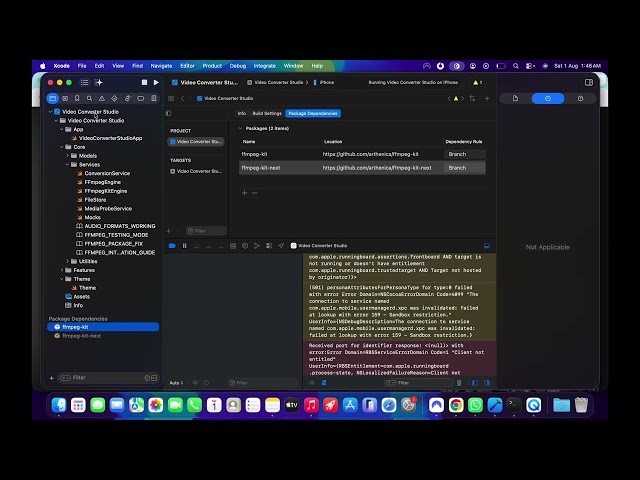Open the Source Control navigator icon
This screenshot has height=480, width=640.
pyautogui.click(x=65, y=98)
